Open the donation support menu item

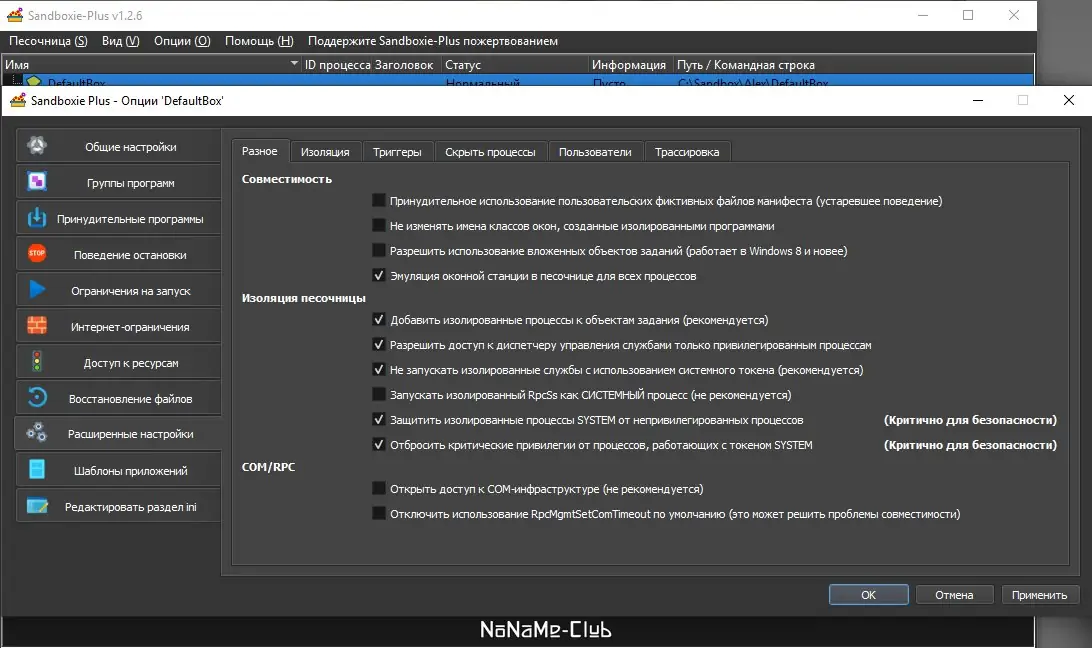point(432,41)
